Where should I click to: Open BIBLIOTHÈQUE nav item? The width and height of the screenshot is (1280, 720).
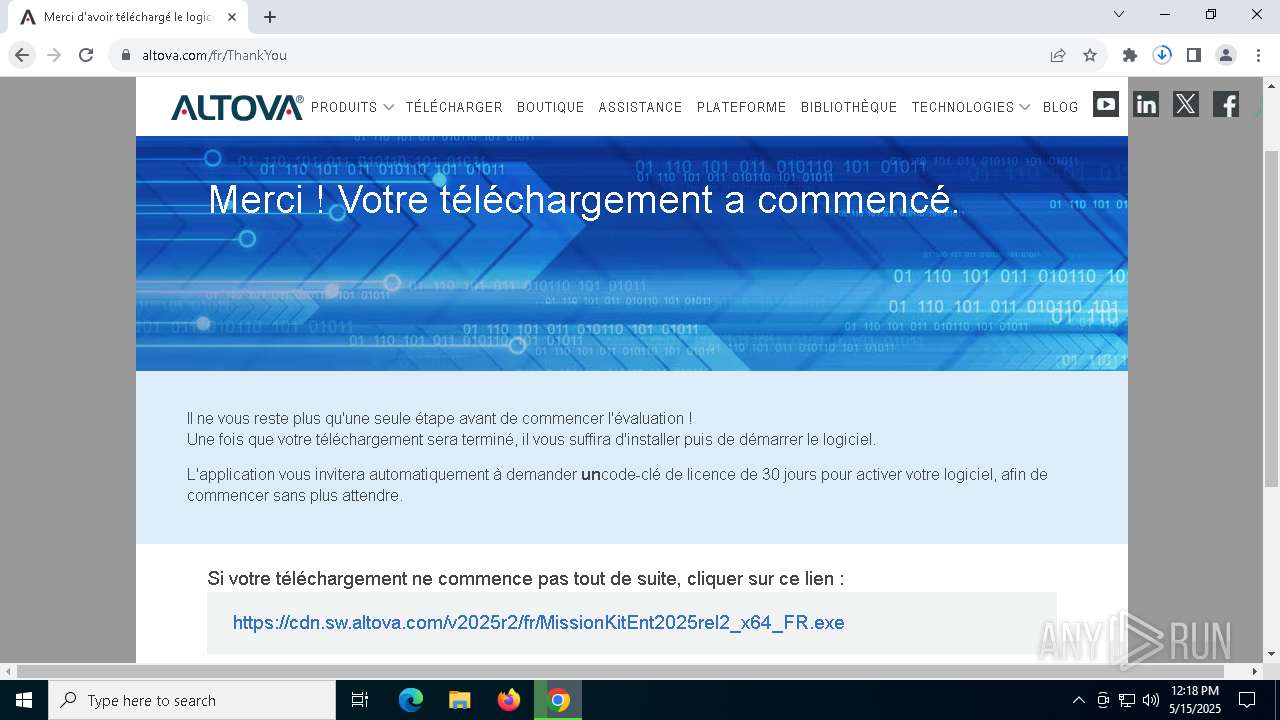coord(849,107)
